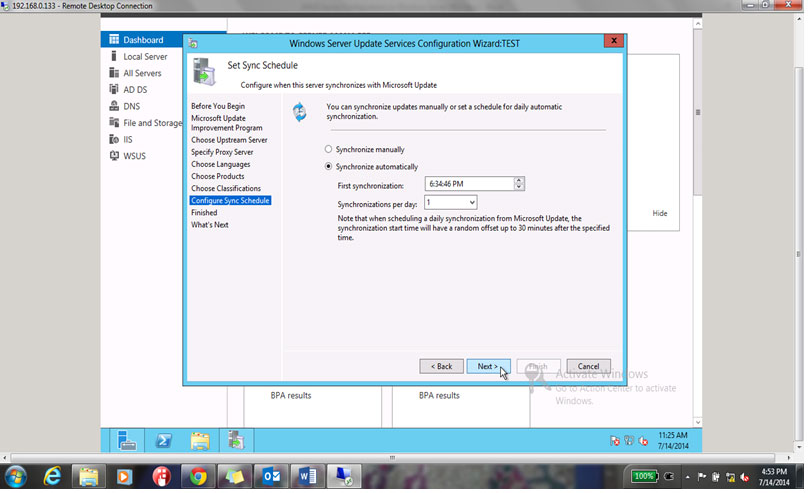Click the wizard server sync header icon

pos(204,72)
